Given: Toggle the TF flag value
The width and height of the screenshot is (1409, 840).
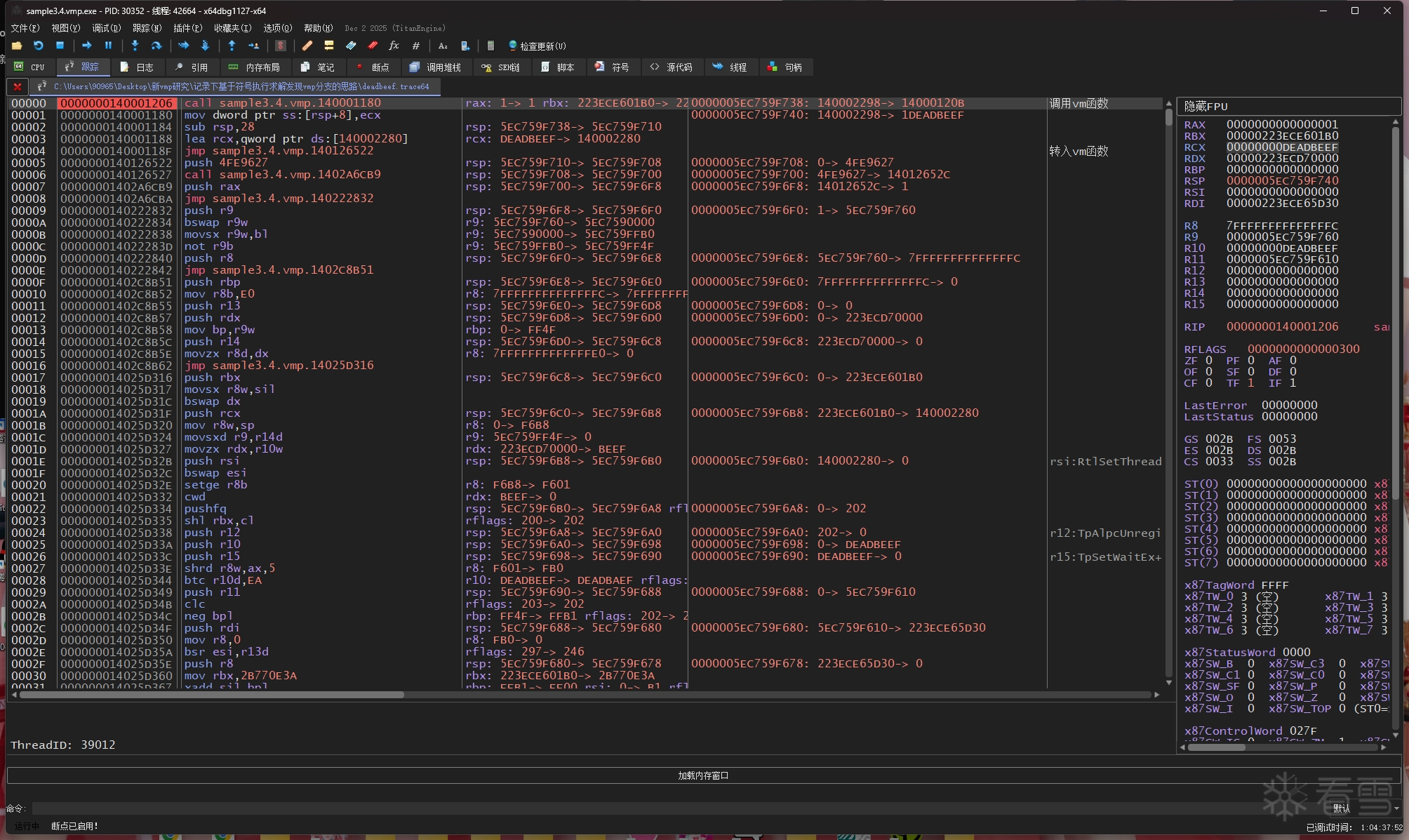Looking at the screenshot, I should [x=1251, y=383].
